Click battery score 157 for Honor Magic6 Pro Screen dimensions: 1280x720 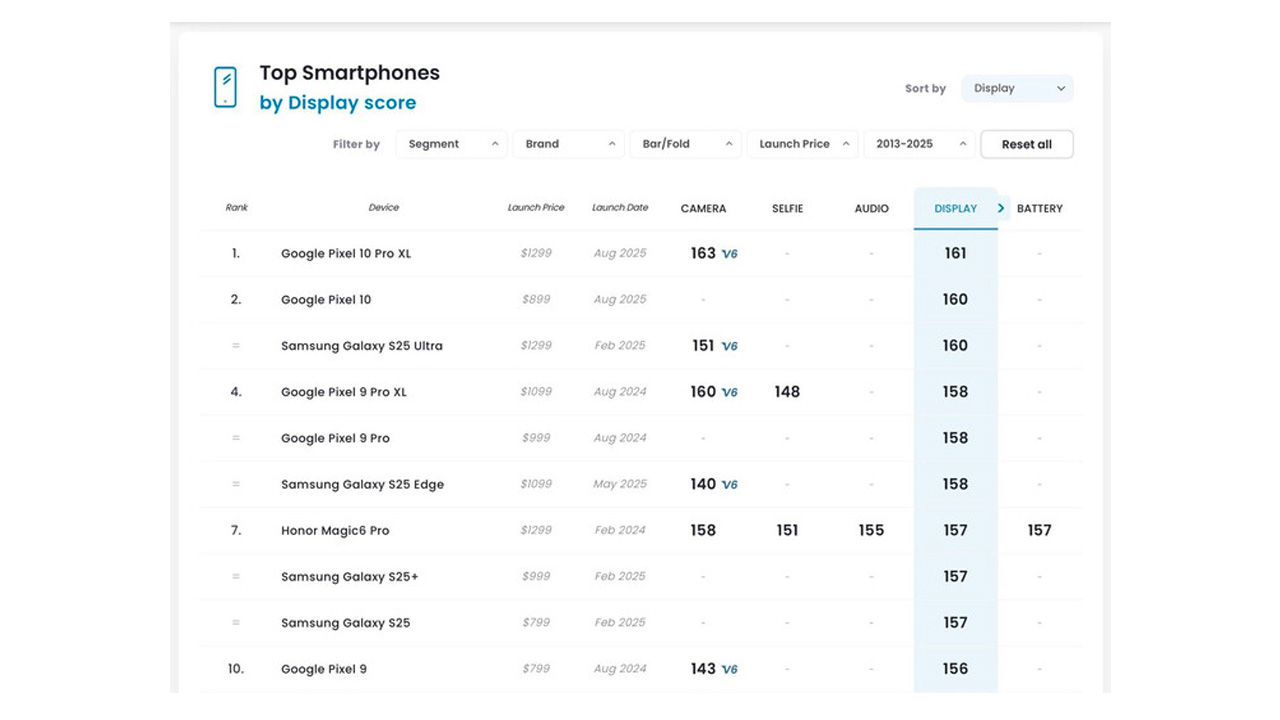(1040, 530)
